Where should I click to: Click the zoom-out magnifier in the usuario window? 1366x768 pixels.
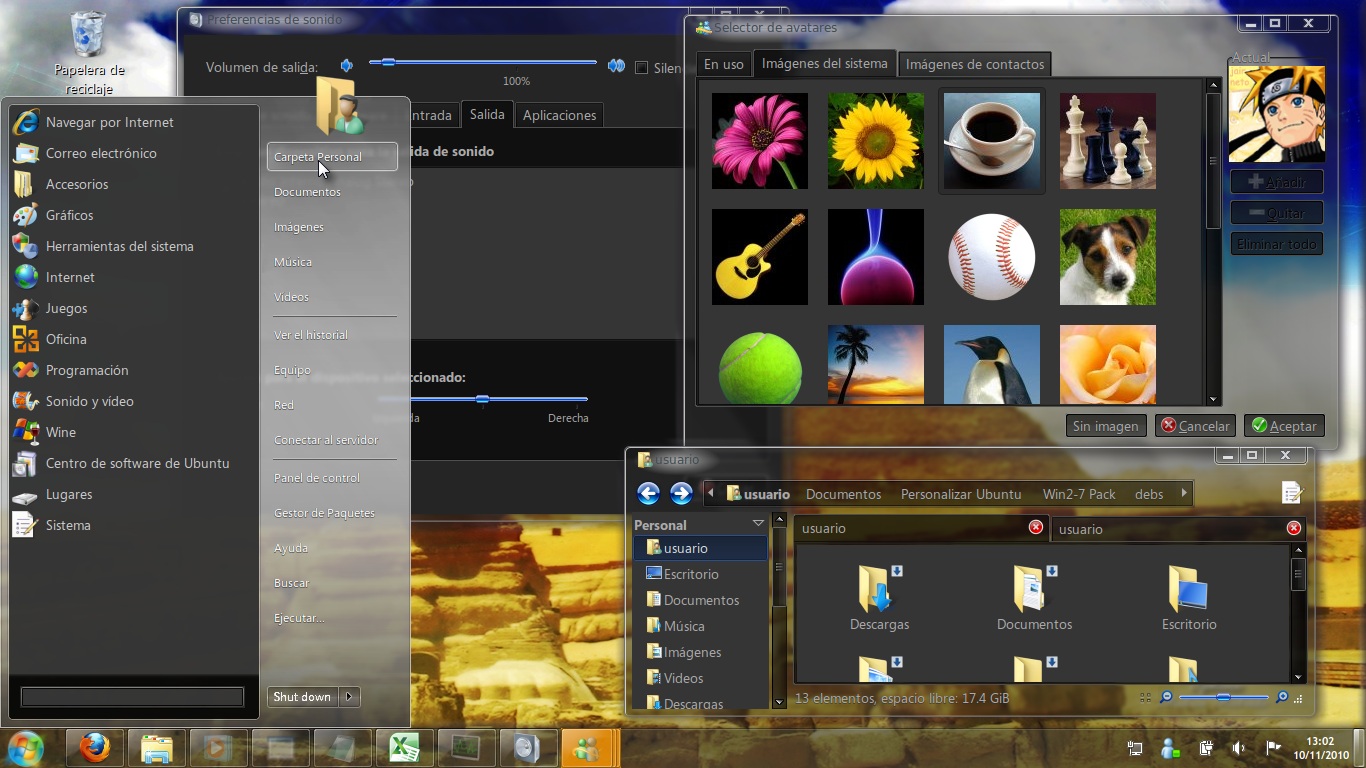[1167, 698]
